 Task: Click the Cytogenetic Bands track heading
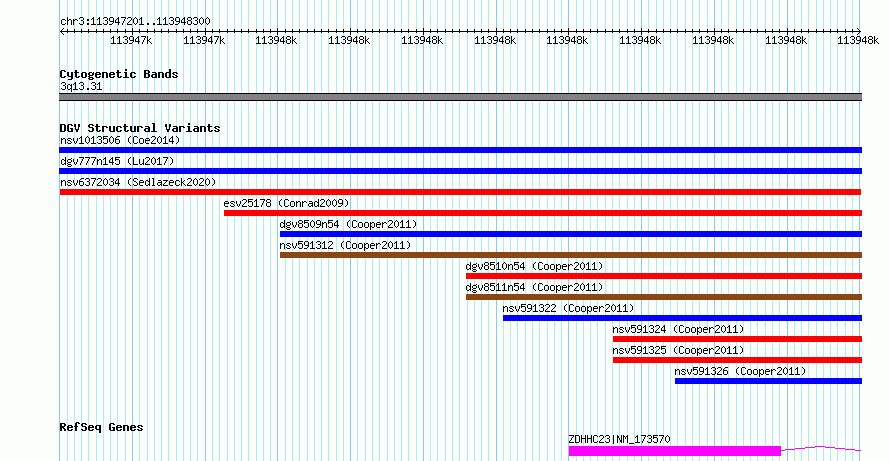point(119,74)
